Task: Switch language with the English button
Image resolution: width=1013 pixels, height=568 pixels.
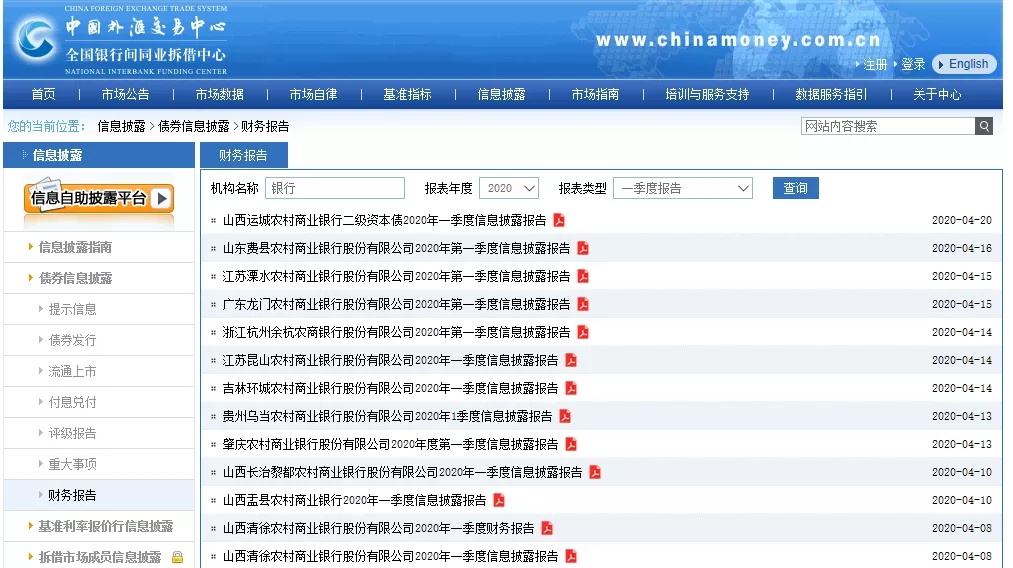Action: (965, 64)
